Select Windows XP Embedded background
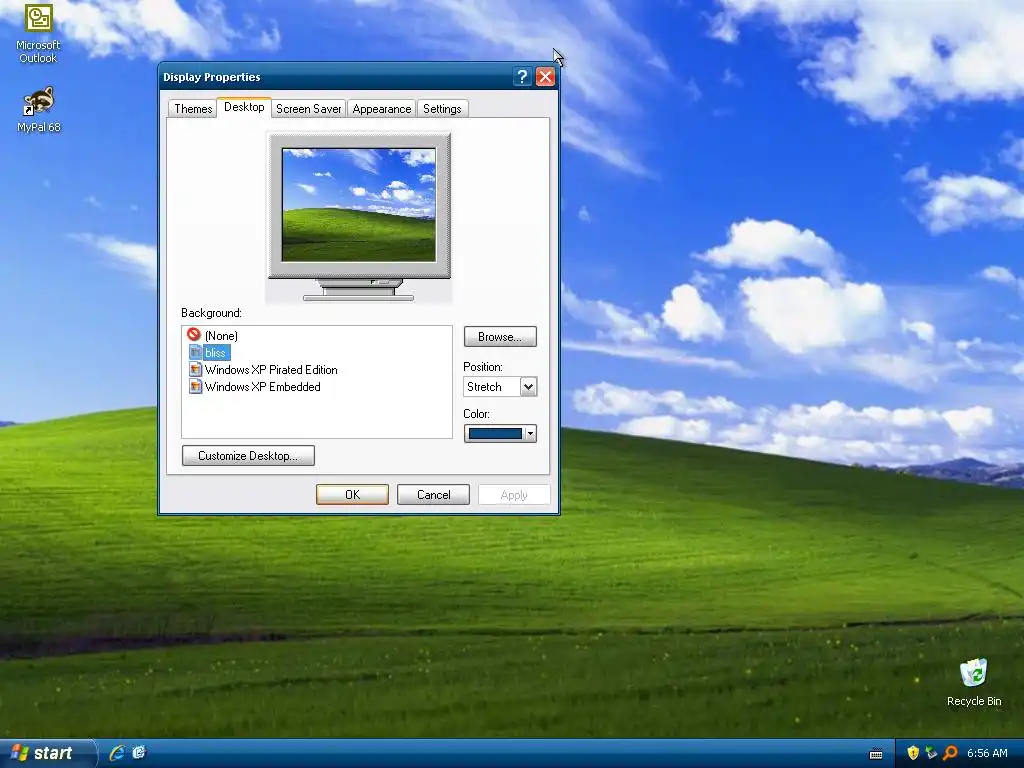 263,387
